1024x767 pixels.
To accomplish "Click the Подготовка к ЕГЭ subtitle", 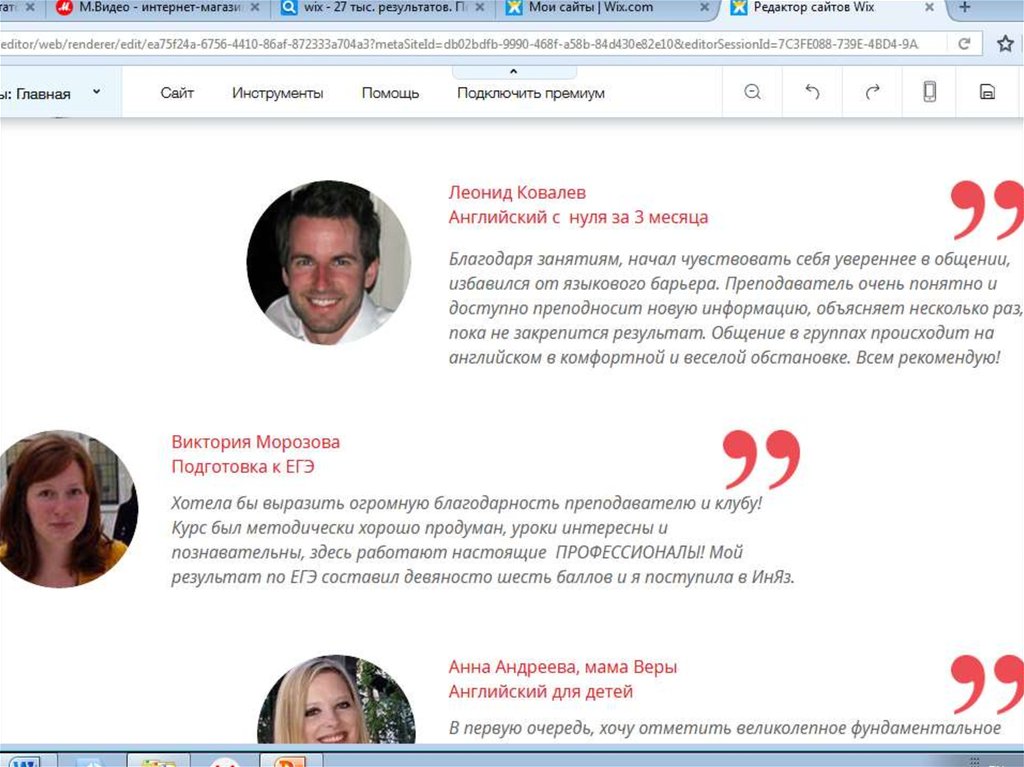I will click(243, 466).
